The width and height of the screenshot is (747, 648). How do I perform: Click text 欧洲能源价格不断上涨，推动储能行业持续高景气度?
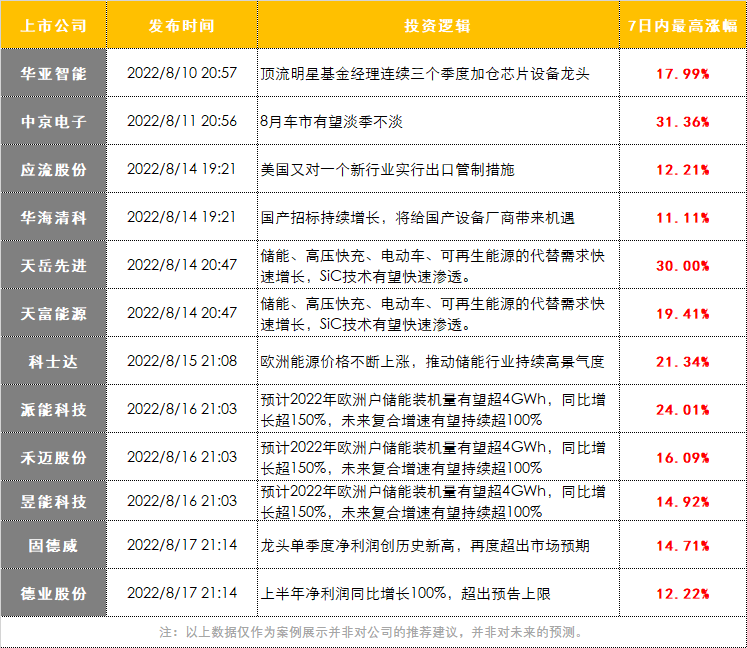coord(432,362)
